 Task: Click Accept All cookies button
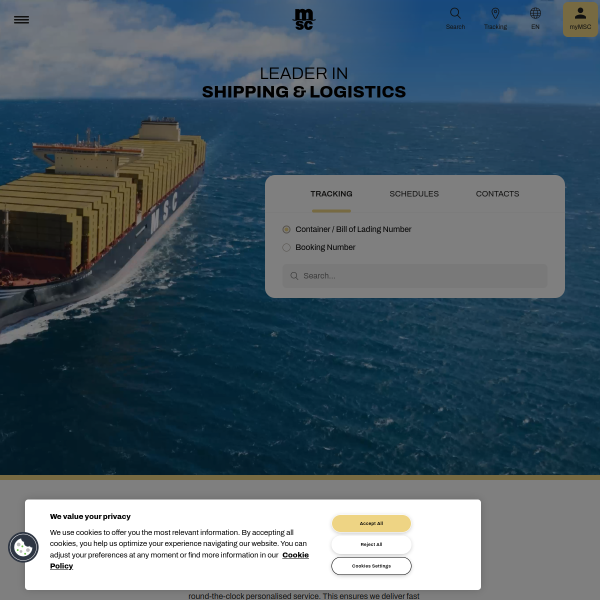(371, 523)
